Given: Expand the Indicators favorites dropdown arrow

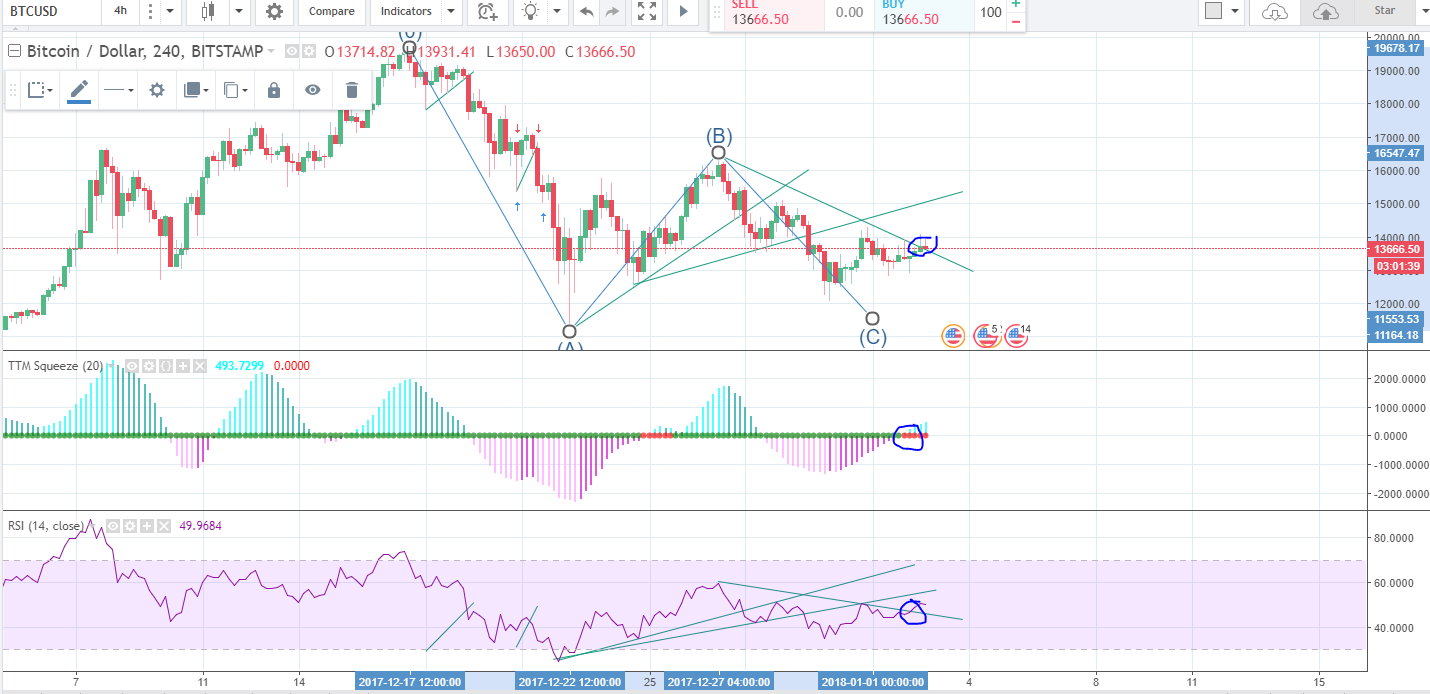Looking at the screenshot, I should (451, 11).
